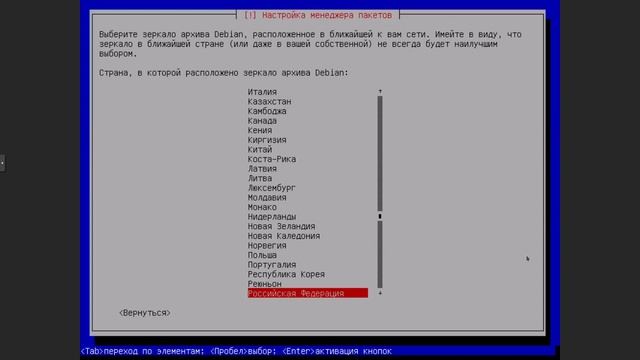The width and height of the screenshot is (640, 360).
Task: Select Люксембург mirror country
Action: click(x=272, y=188)
